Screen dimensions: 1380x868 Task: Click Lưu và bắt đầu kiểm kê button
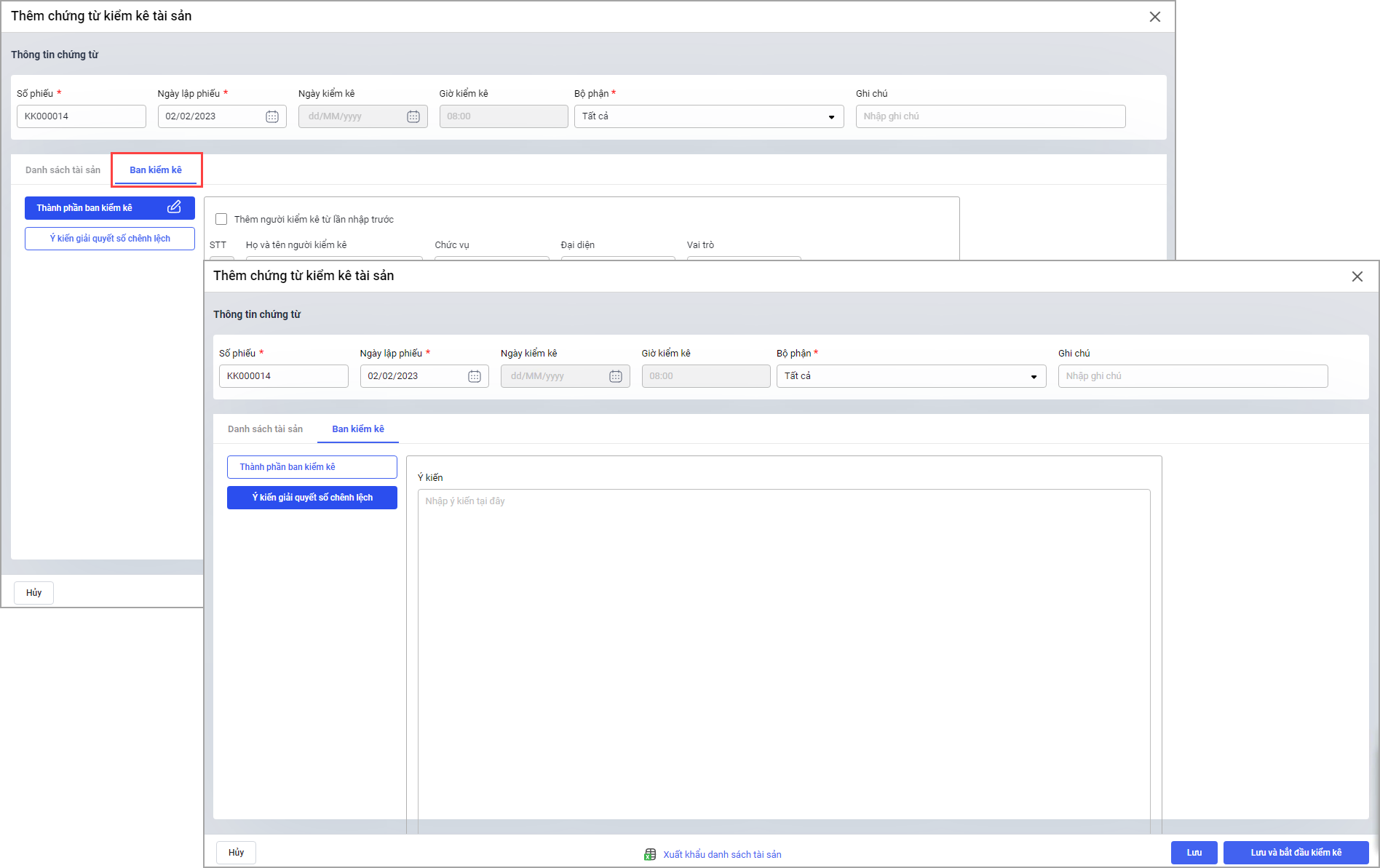click(x=1296, y=853)
